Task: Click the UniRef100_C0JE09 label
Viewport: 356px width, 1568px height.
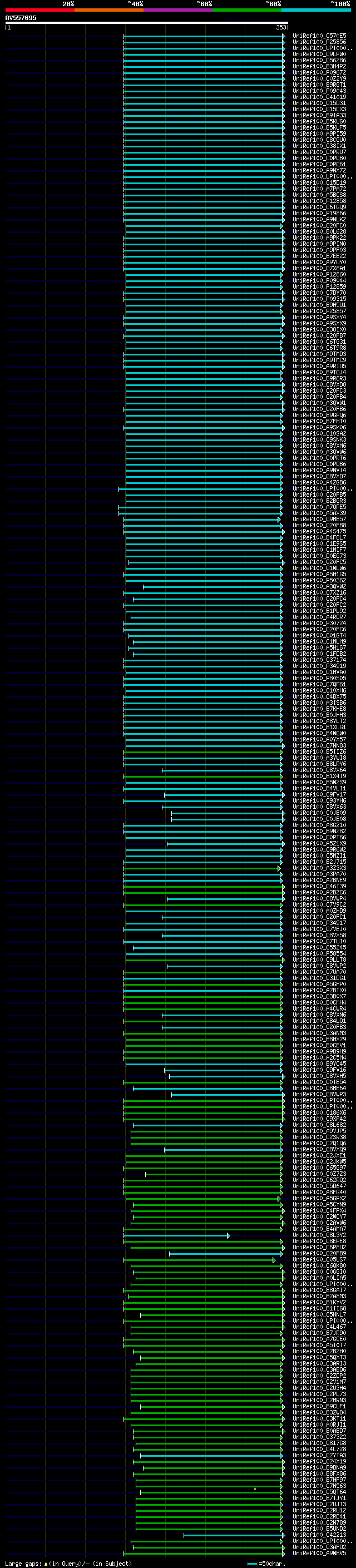Action: (x=319, y=813)
